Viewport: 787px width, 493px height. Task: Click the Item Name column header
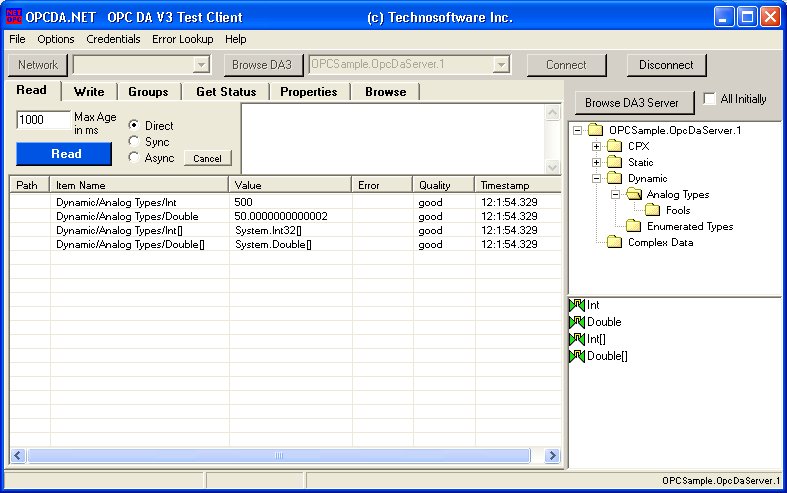coord(139,185)
